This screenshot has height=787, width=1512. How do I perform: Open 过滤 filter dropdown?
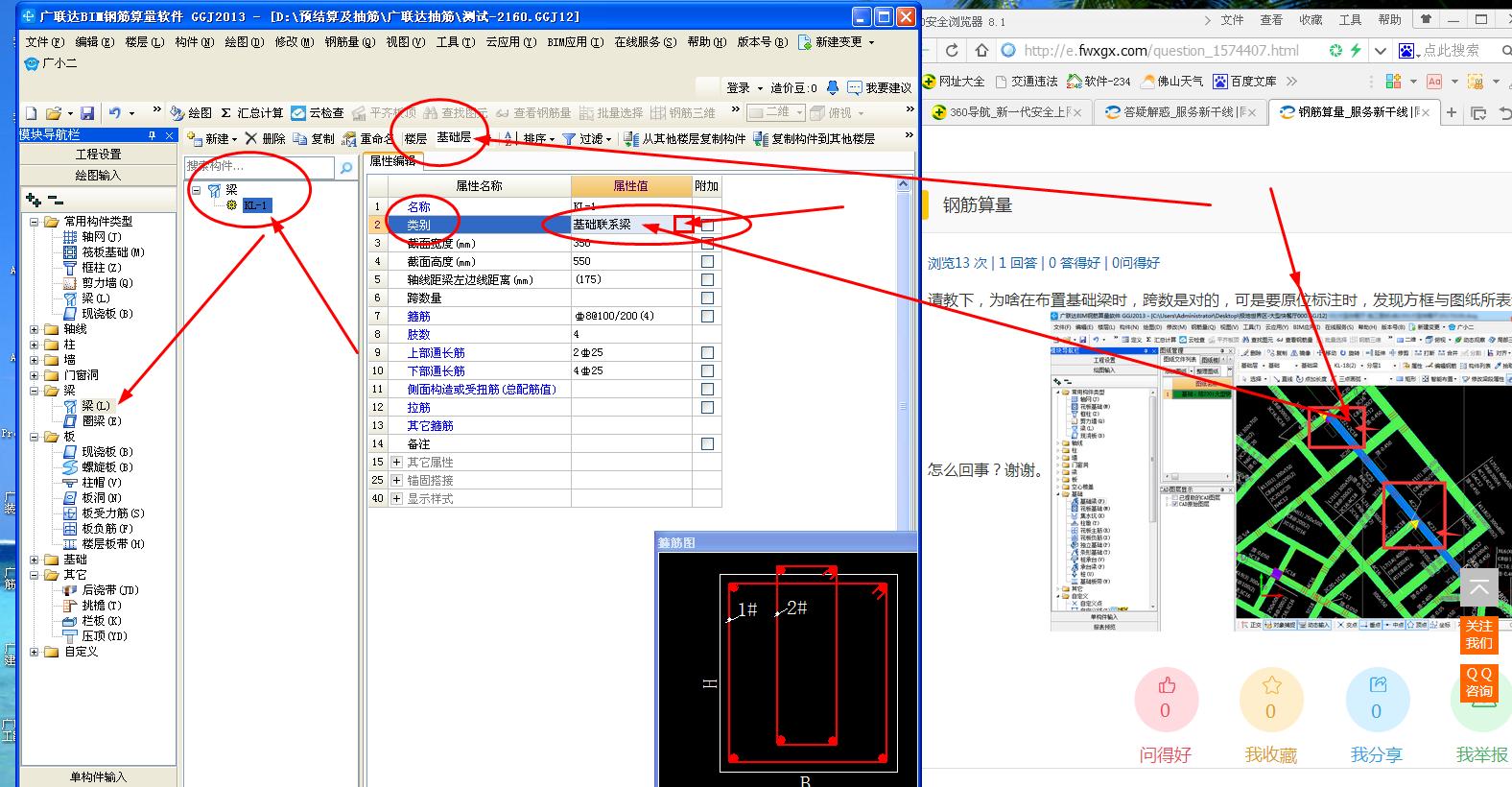coord(587,139)
